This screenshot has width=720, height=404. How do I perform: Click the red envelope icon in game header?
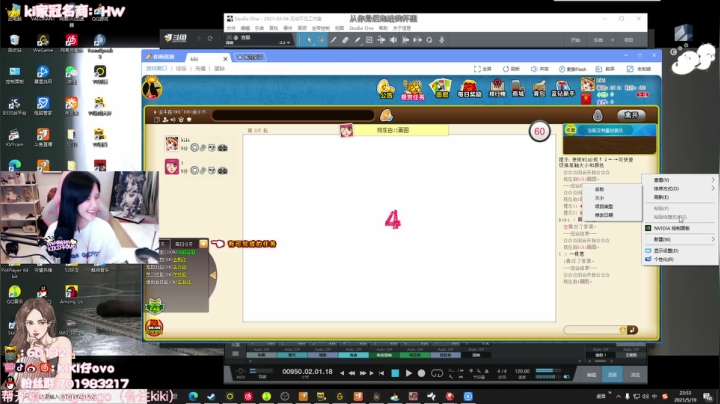pyautogui.click(x=585, y=98)
